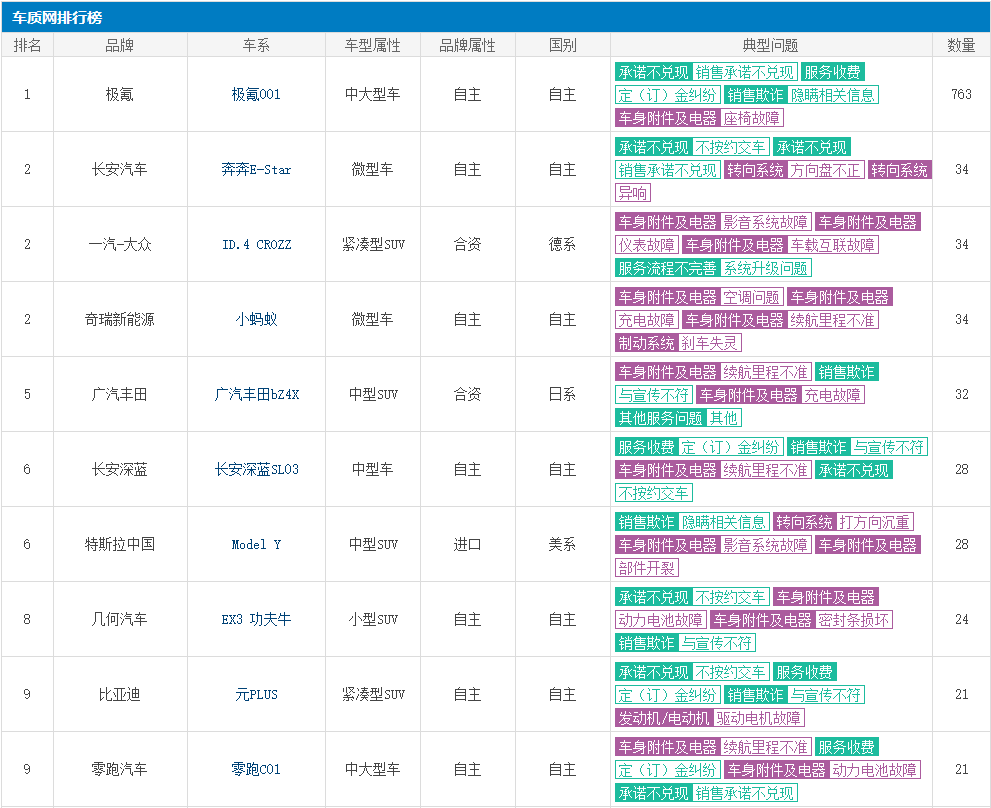991x808 pixels.
Task: Select the 几何汽车 brand cell
Action: (119, 619)
